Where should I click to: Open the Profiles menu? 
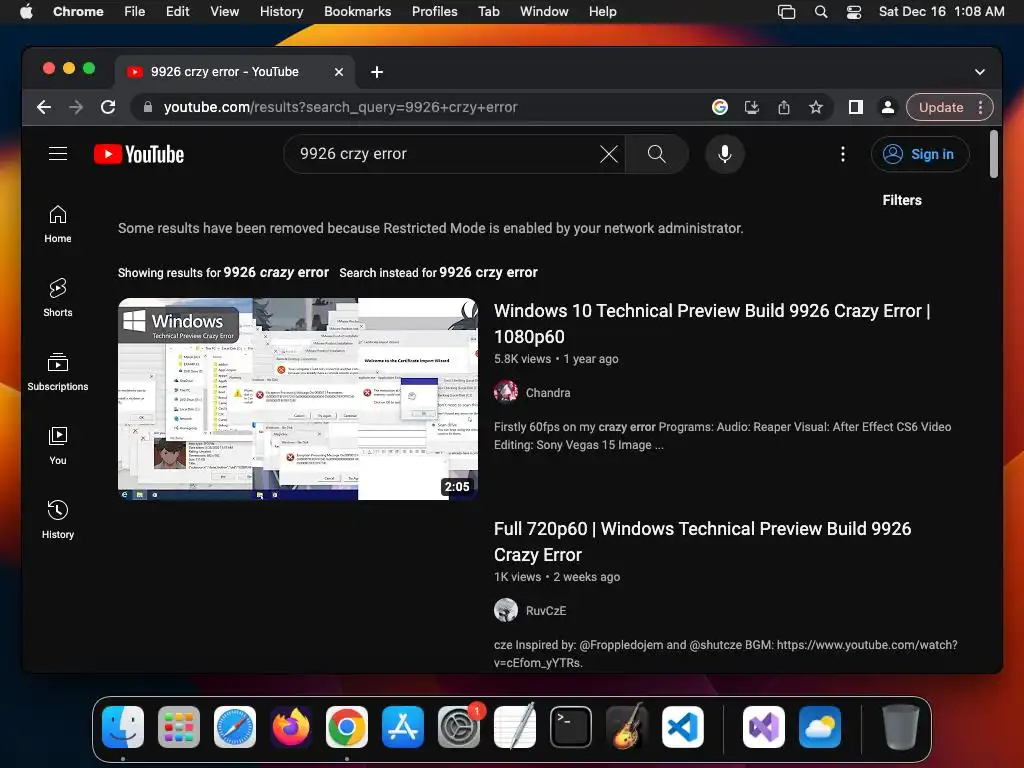pyautogui.click(x=434, y=11)
